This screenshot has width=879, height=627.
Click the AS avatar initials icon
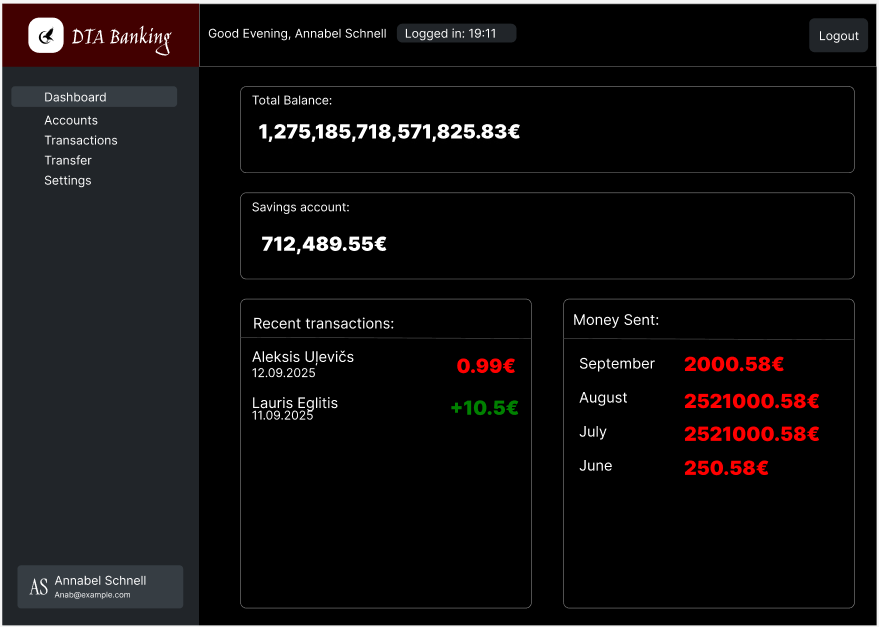[38, 587]
